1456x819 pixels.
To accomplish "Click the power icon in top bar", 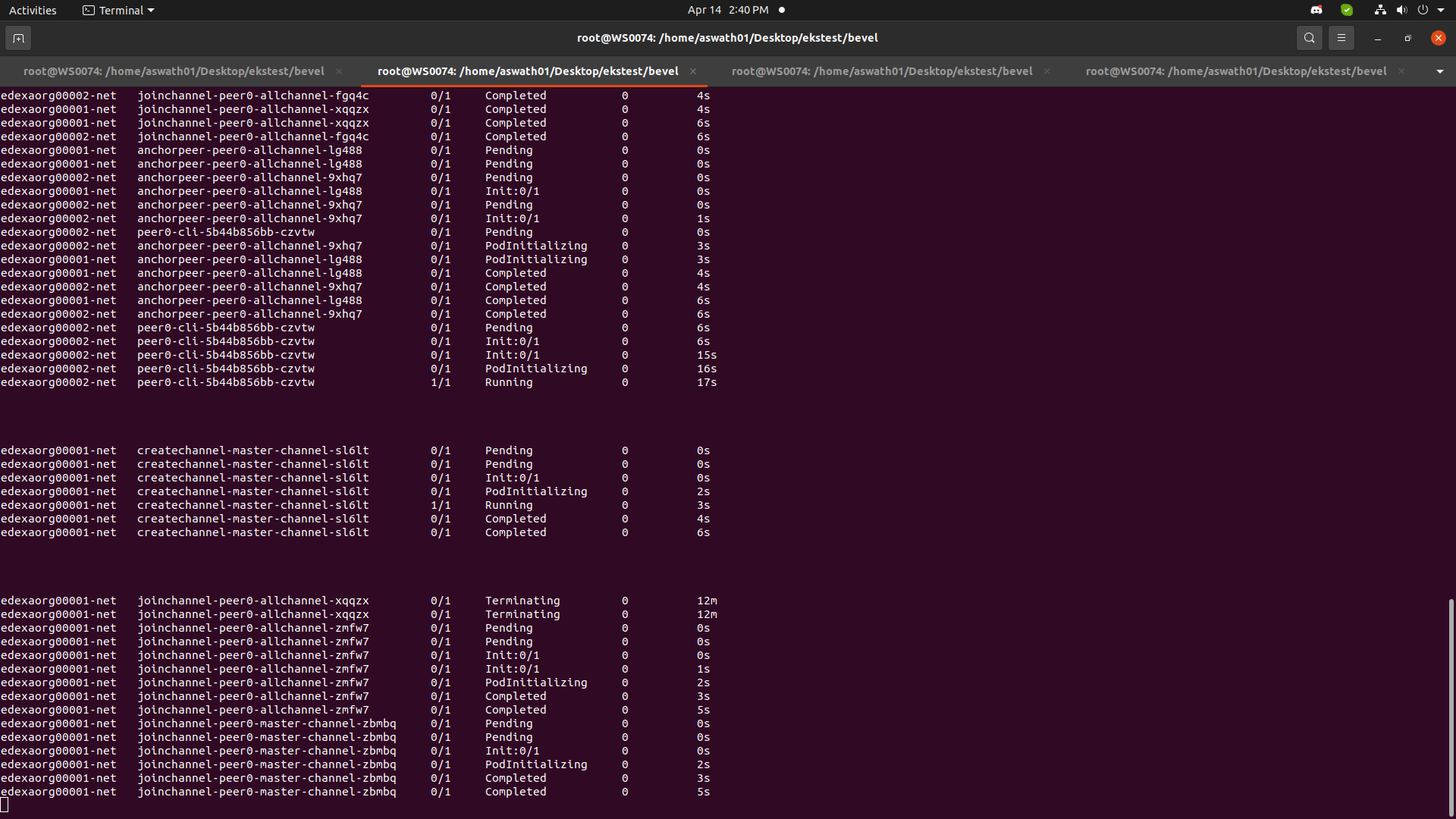I will (x=1423, y=10).
